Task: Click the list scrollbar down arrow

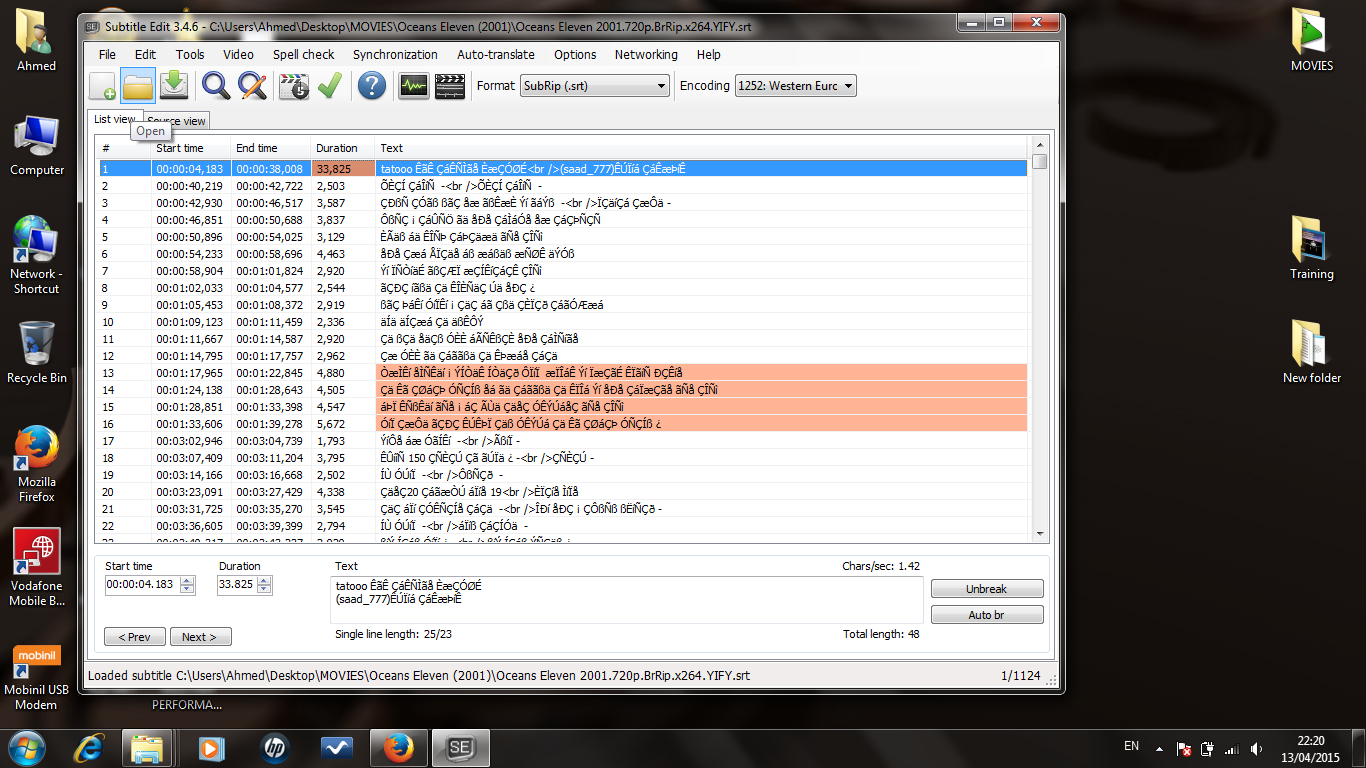Action: pos(1040,533)
